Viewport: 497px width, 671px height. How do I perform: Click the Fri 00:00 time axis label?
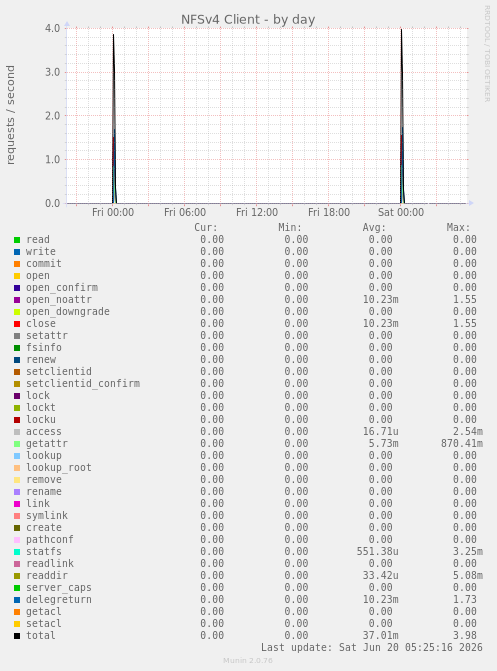tap(113, 212)
